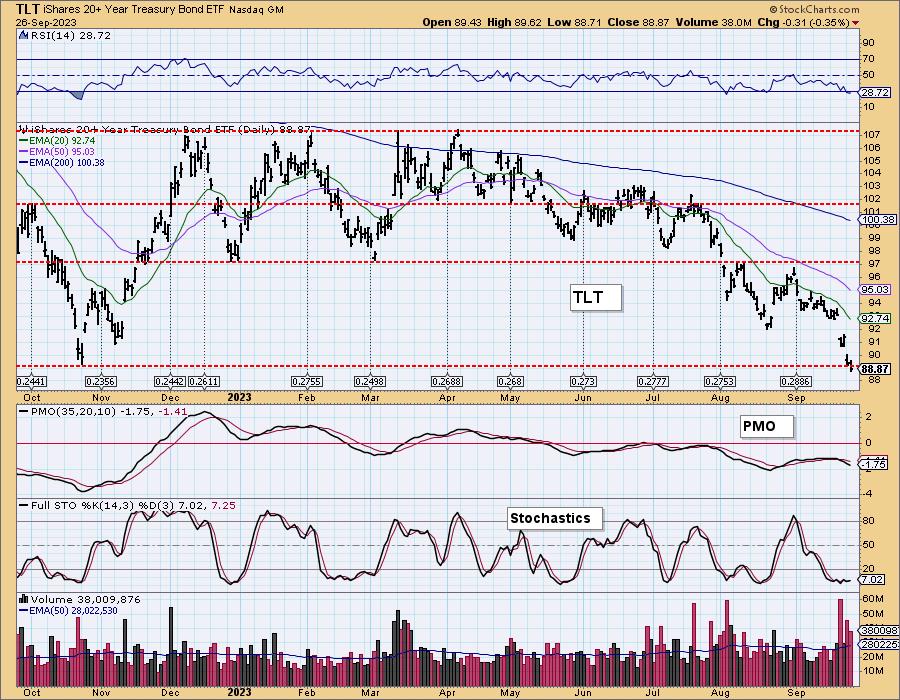Click the High 89.62 header value

[515, 22]
